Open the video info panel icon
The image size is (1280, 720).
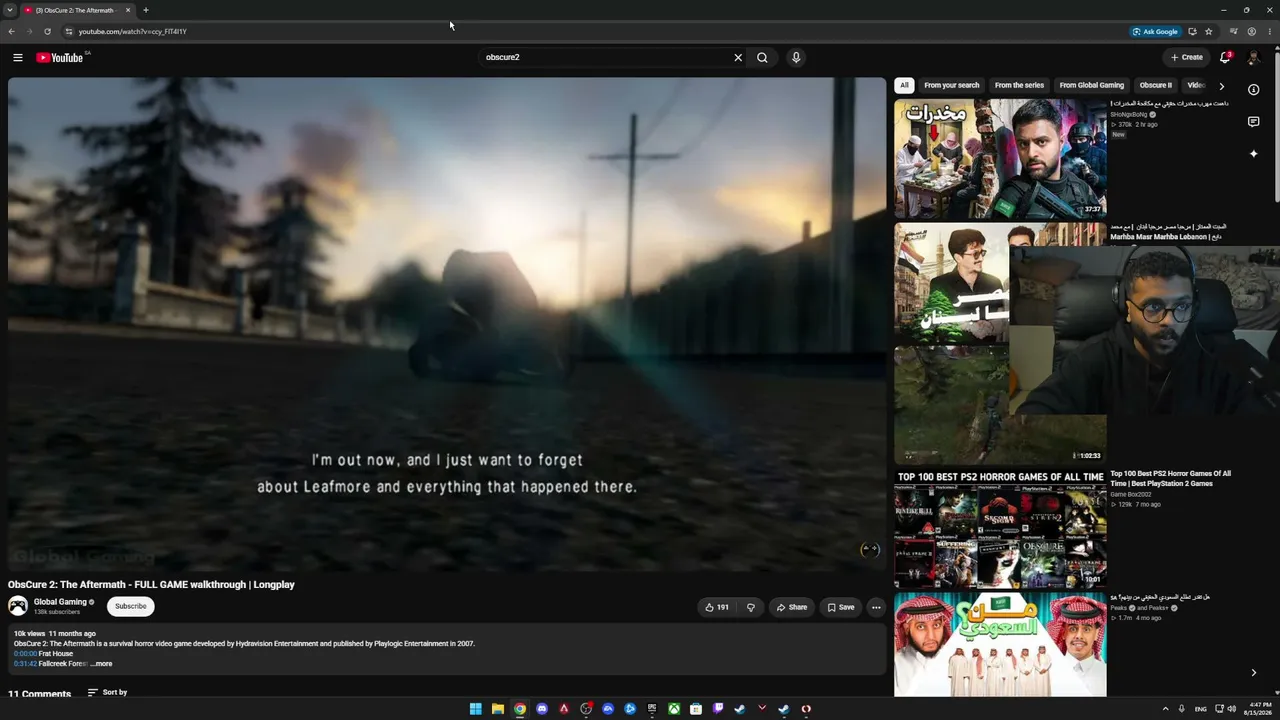coord(1254,89)
